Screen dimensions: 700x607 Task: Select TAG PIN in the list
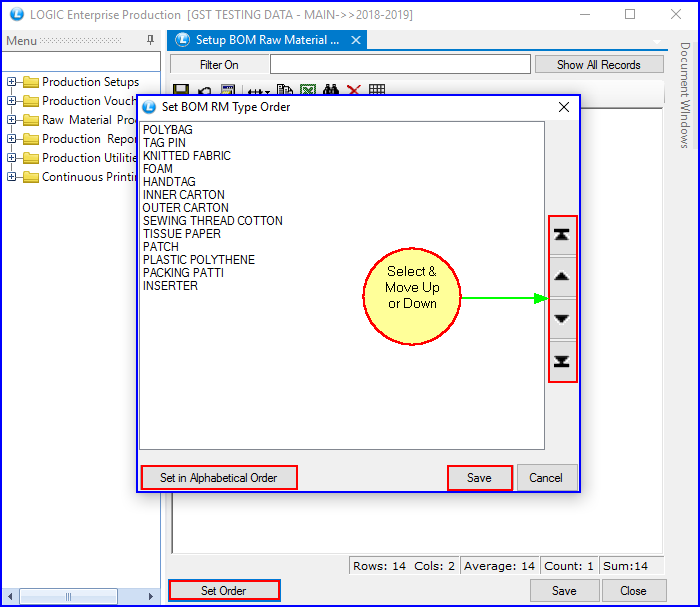tap(164, 143)
